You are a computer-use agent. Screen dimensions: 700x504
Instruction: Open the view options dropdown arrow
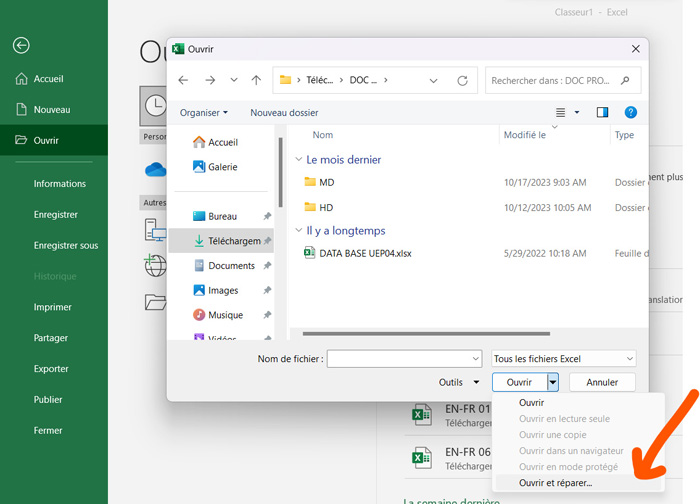(577, 112)
